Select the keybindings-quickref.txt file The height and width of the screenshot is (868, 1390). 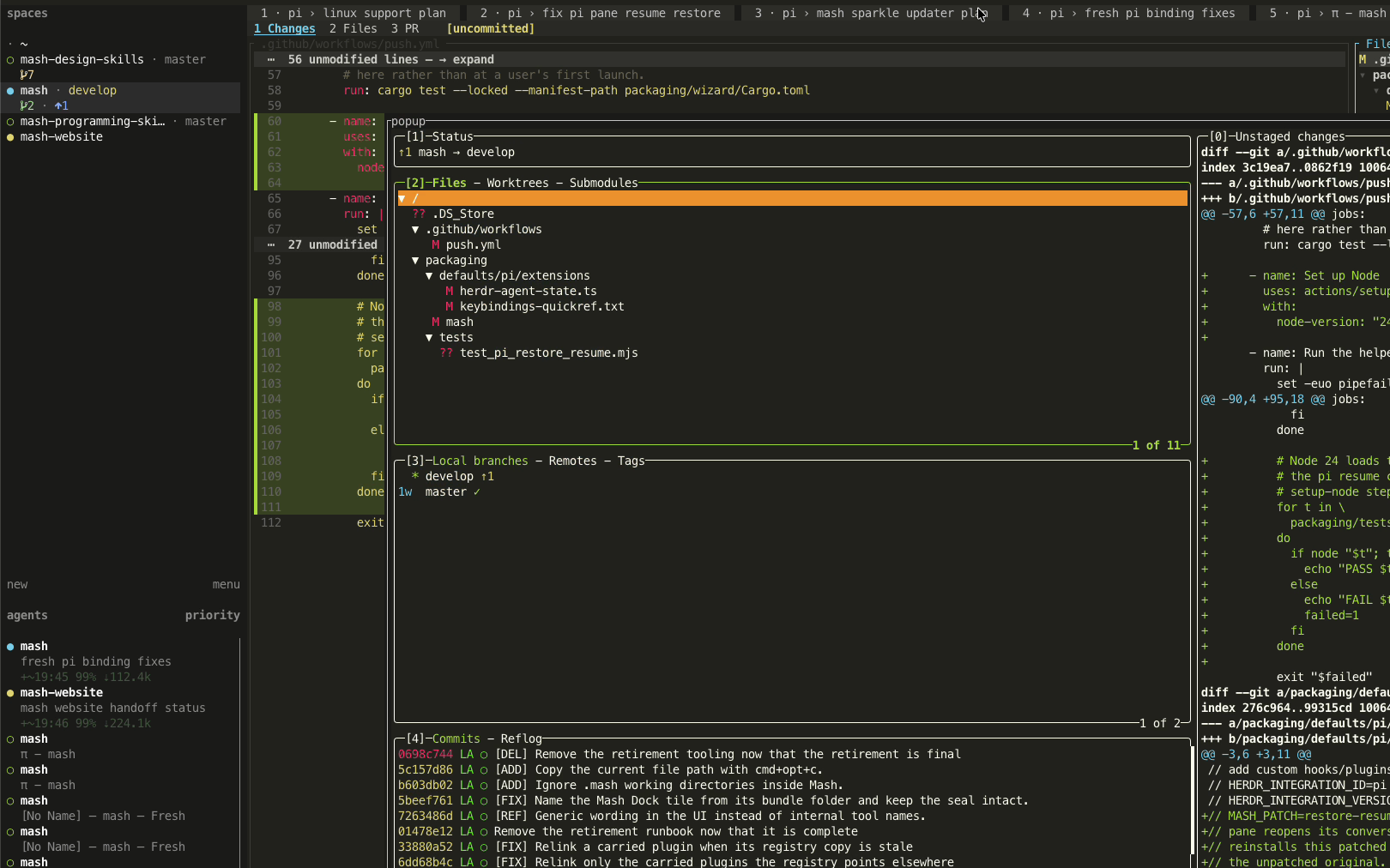(x=542, y=307)
